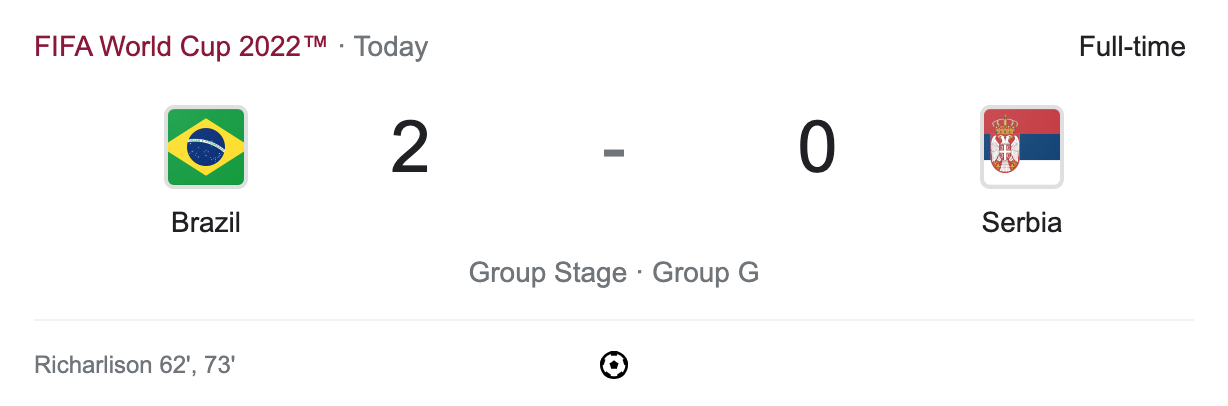Click the Group G label
The width and height of the screenshot is (1228, 406).
705,273
